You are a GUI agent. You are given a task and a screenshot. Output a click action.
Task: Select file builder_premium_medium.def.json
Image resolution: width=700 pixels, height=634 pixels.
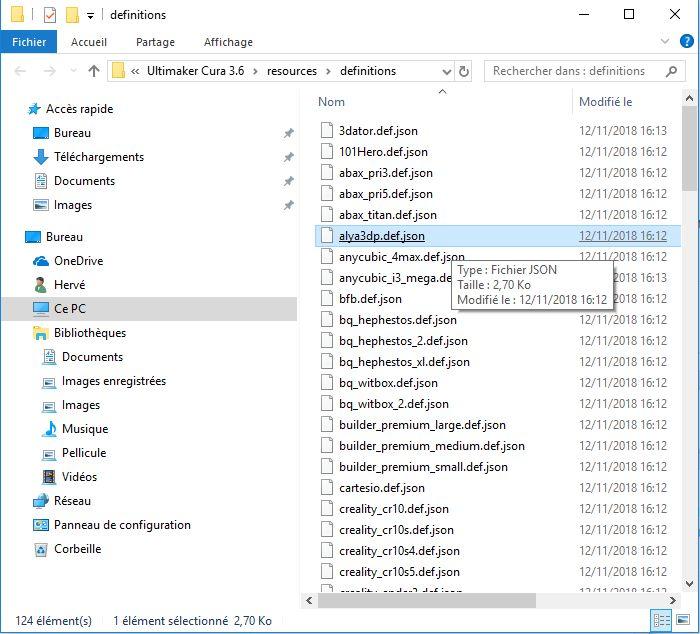coord(432,446)
